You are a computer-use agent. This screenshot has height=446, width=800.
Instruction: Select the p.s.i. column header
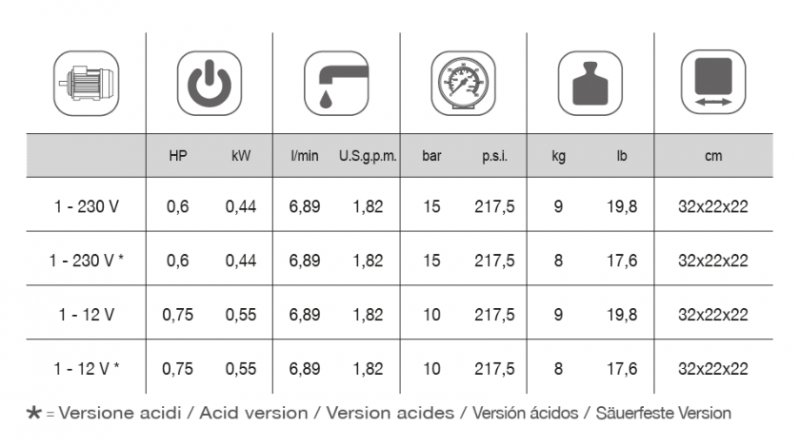tap(494, 156)
